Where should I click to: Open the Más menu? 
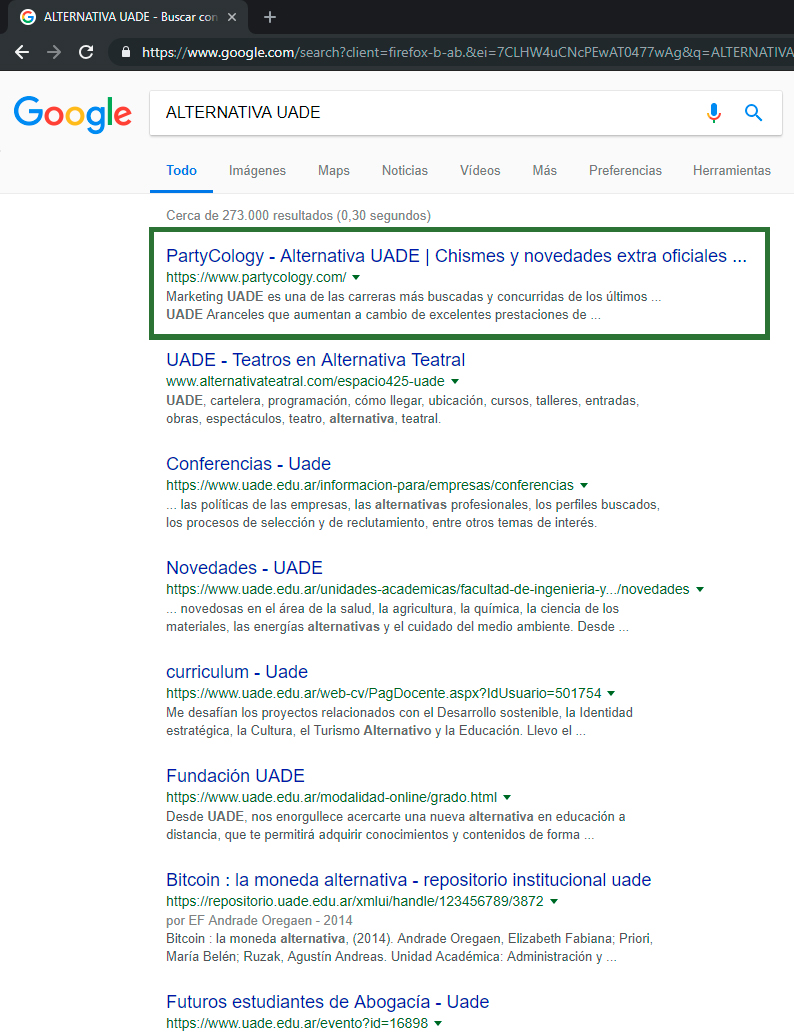544,170
